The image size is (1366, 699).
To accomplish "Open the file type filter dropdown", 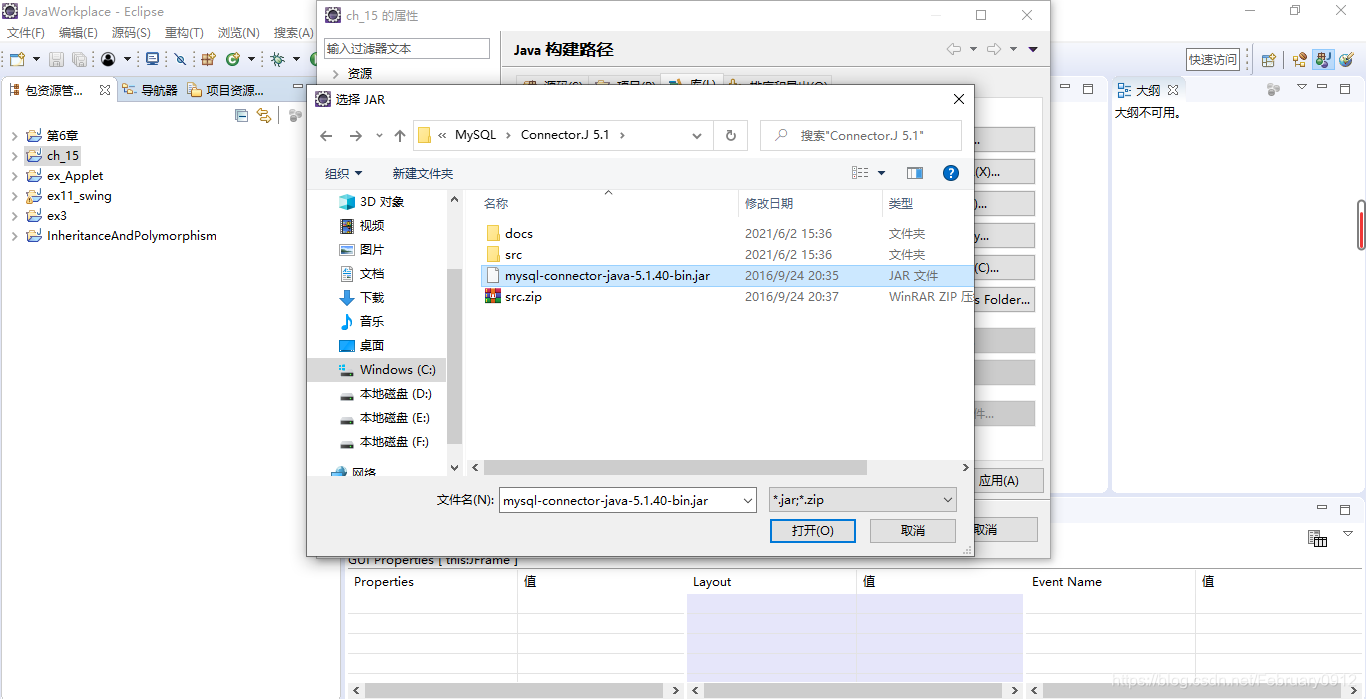I will click(x=948, y=500).
